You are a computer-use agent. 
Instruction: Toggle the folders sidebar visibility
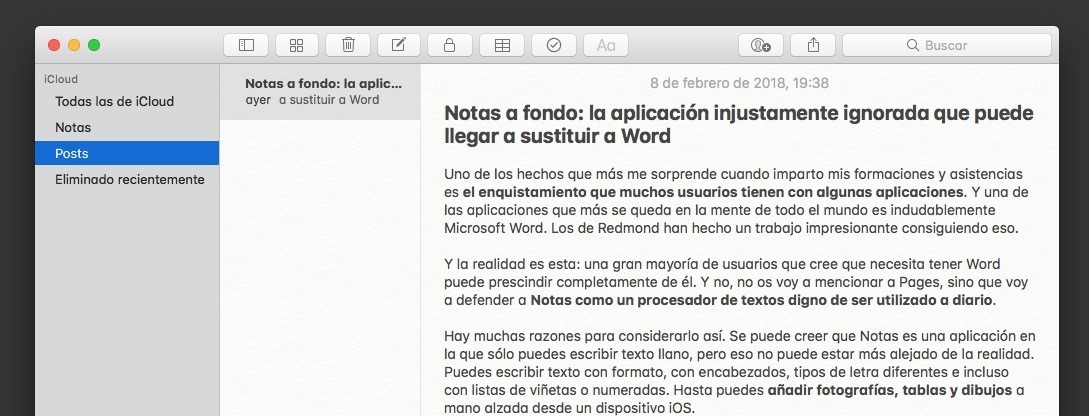pyautogui.click(x=246, y=45)
